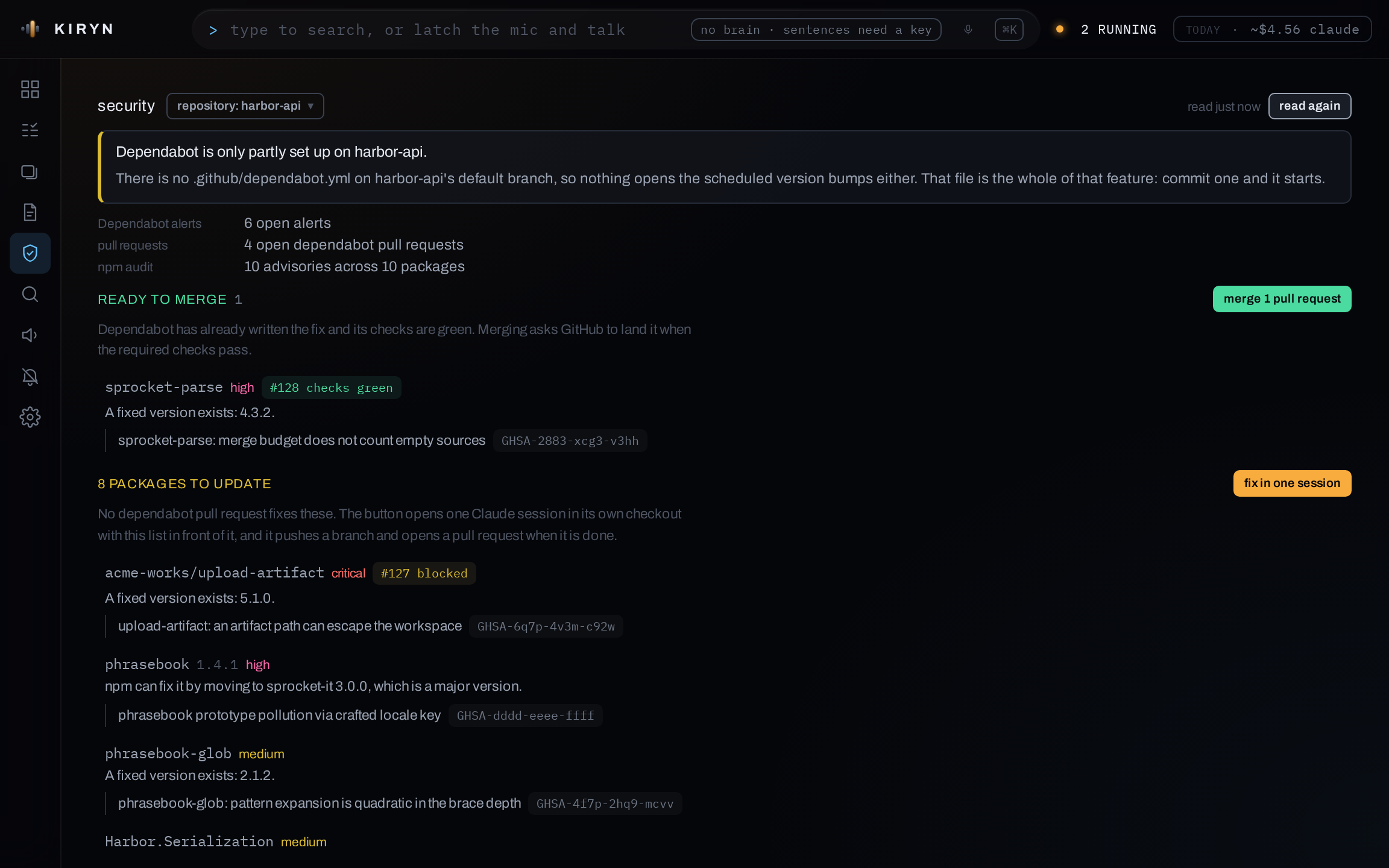This screenshot has height=868, width=1389.
Task: Latch the microphone in search bar
Action: [968, 30]
